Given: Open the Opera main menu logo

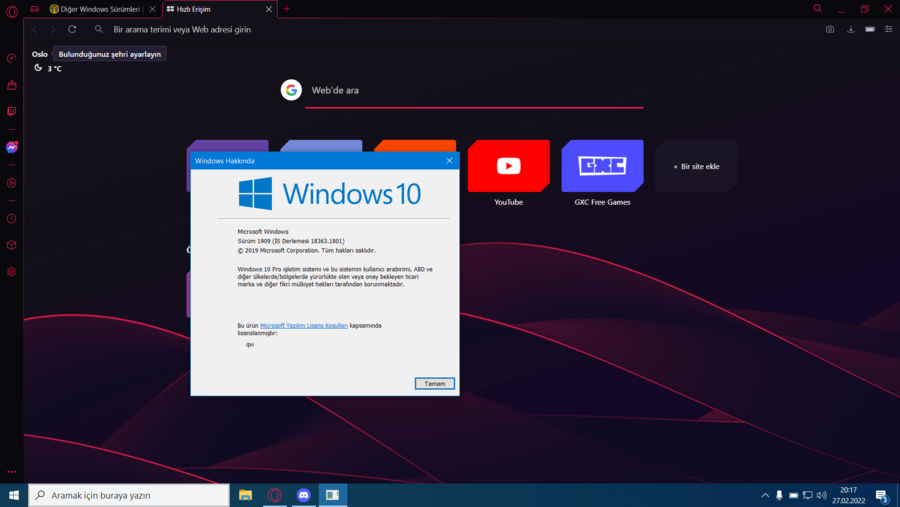Looking at the screenshot, I should pos(11,9).
